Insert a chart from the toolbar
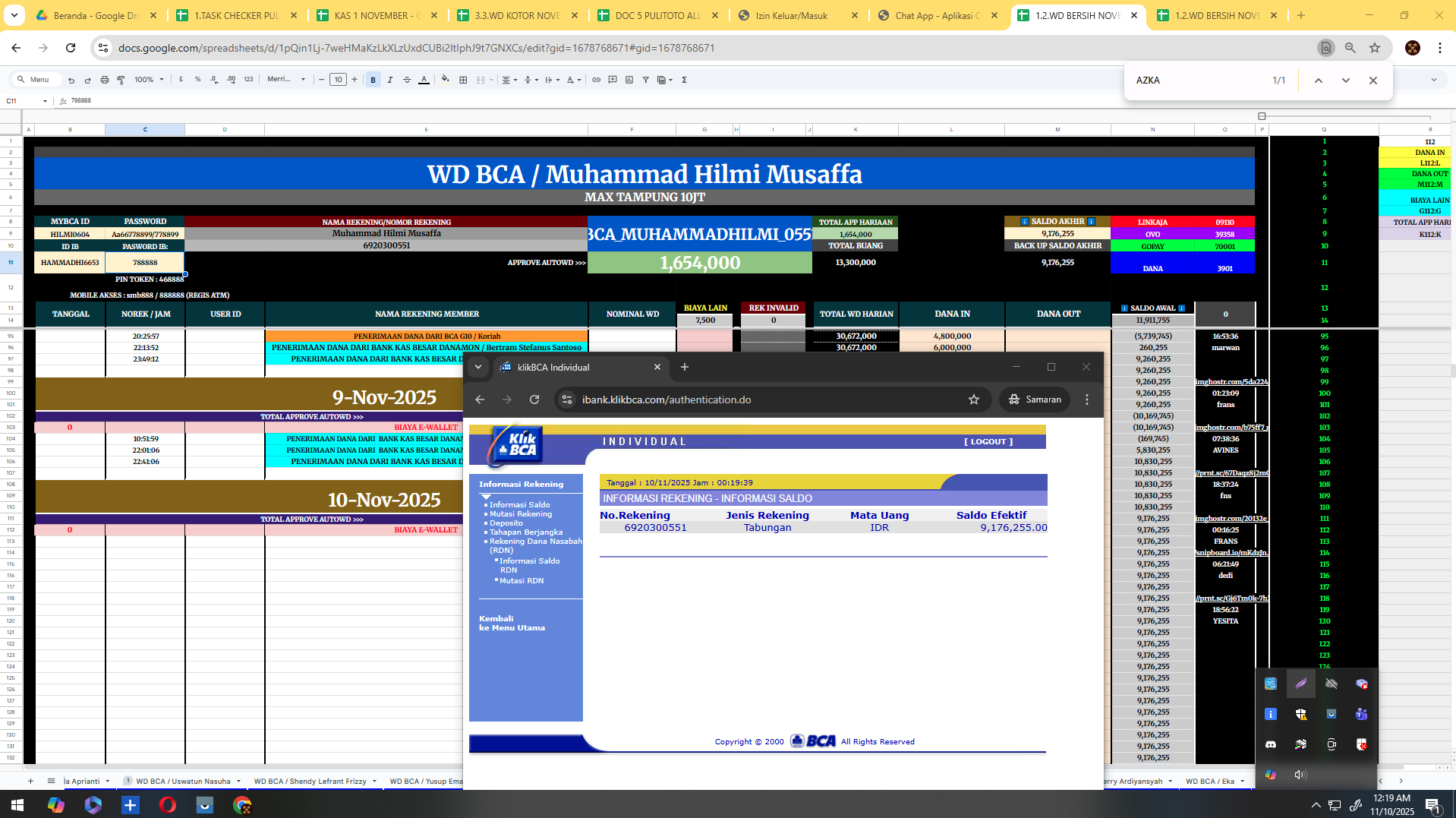The height and width of the screenshot is (818, 1456). coord(629,80)
